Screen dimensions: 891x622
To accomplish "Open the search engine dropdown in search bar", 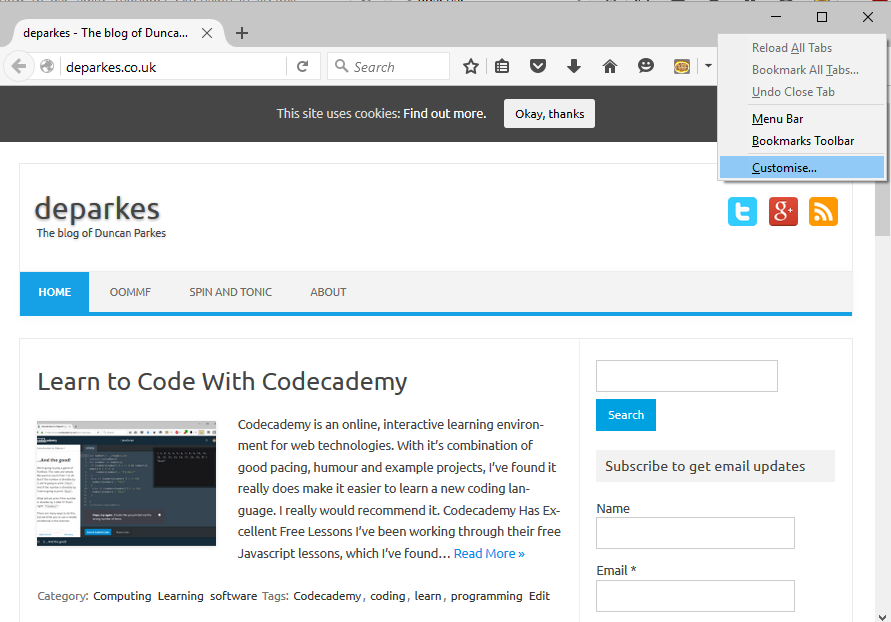I will pos(344,66).
